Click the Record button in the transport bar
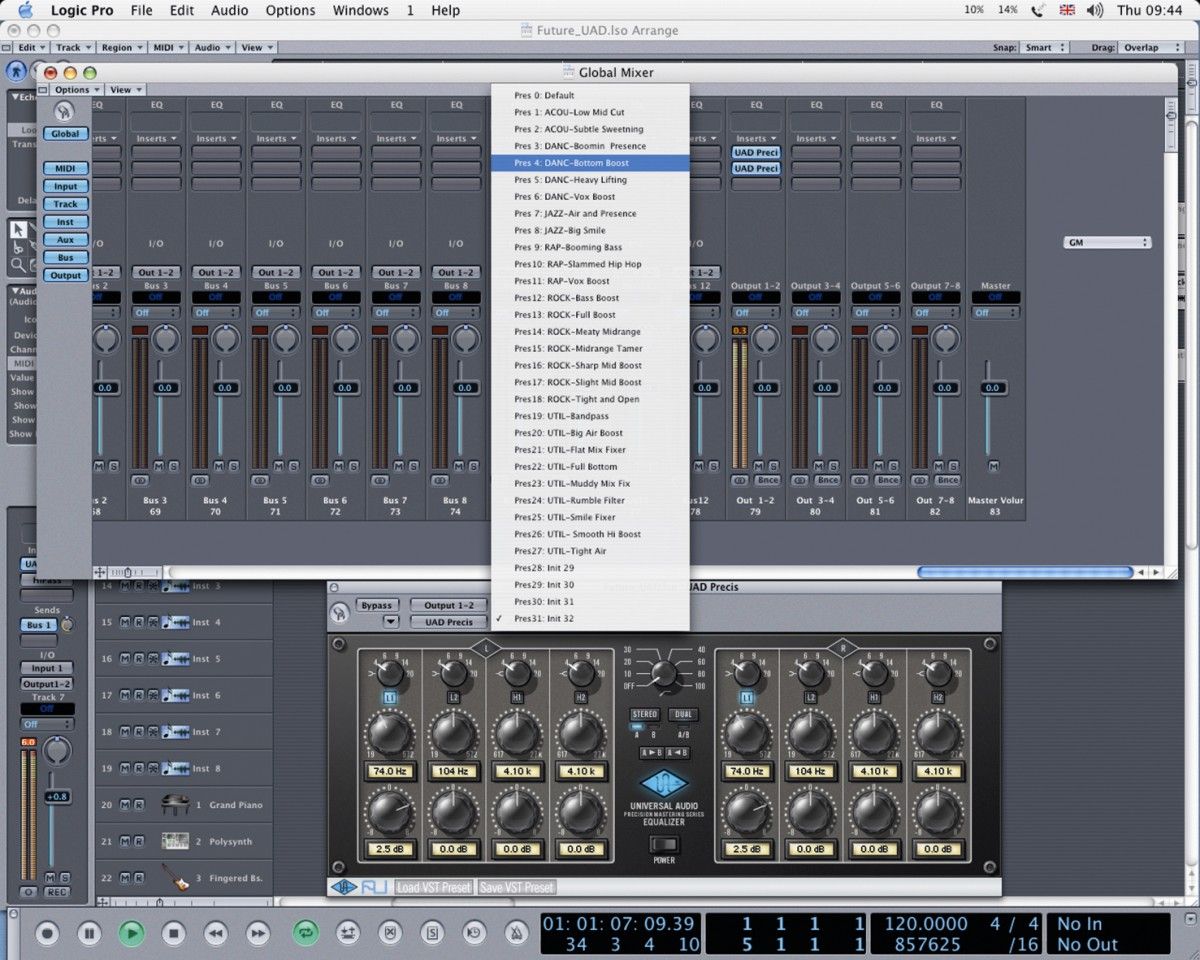The height and width of the screenshot is (960, 1200). [x=47, y=934]
